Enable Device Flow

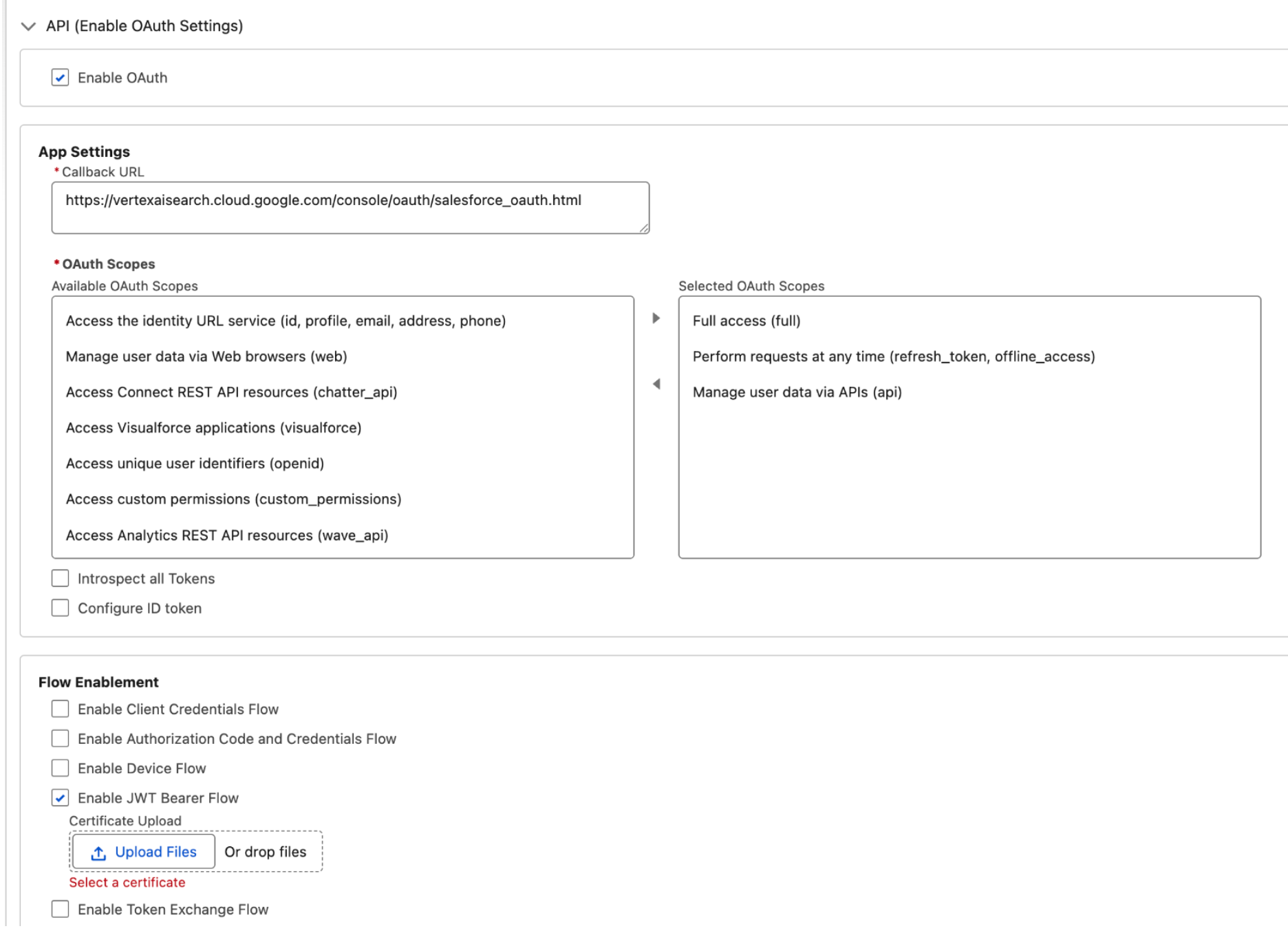[x=60, y=768]
